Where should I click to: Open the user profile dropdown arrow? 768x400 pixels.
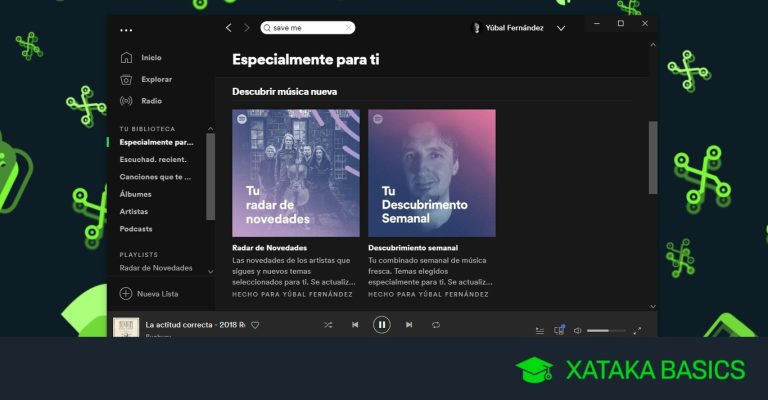(x=561, y=28)
